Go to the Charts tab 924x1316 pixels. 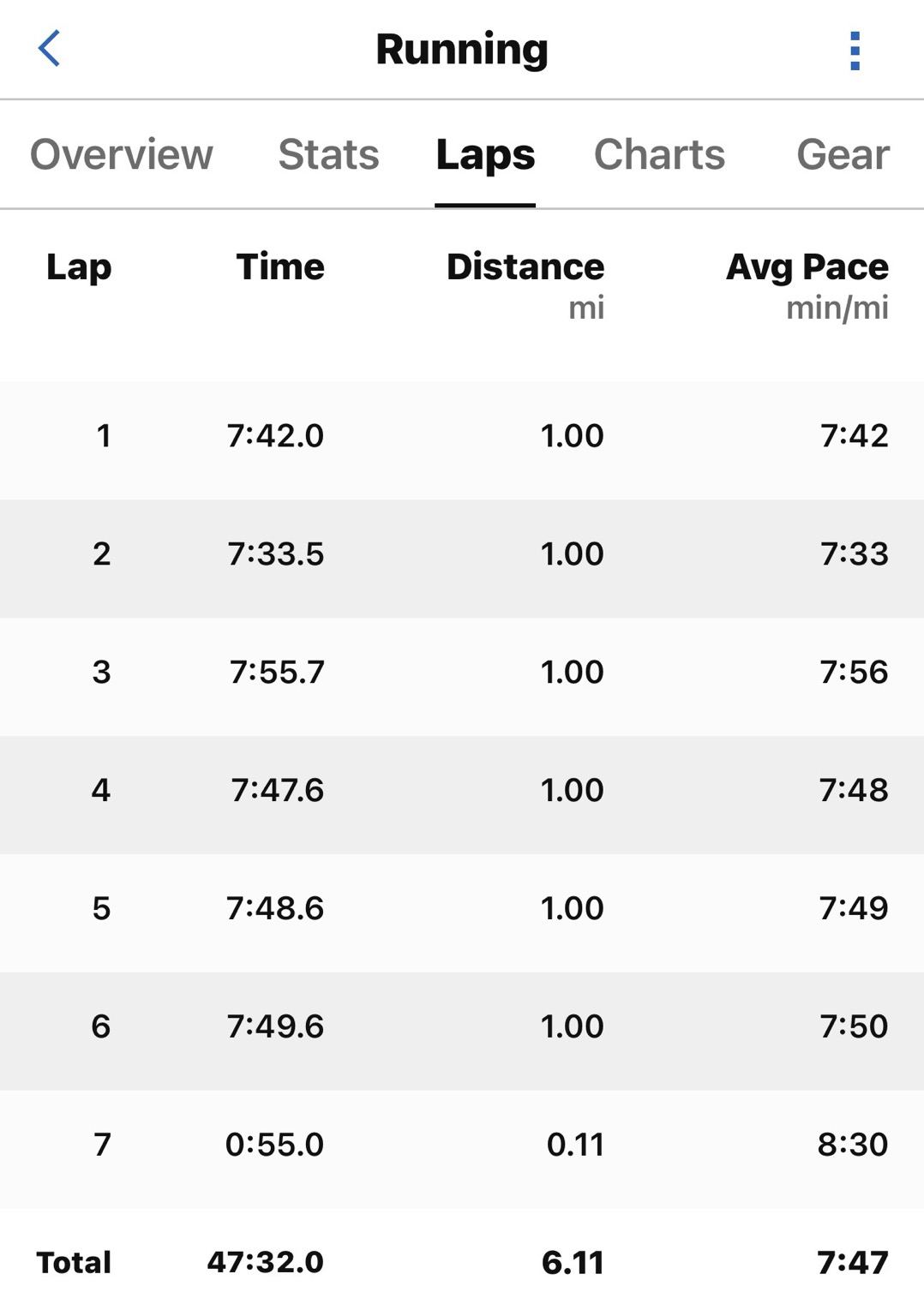point(659,155)
